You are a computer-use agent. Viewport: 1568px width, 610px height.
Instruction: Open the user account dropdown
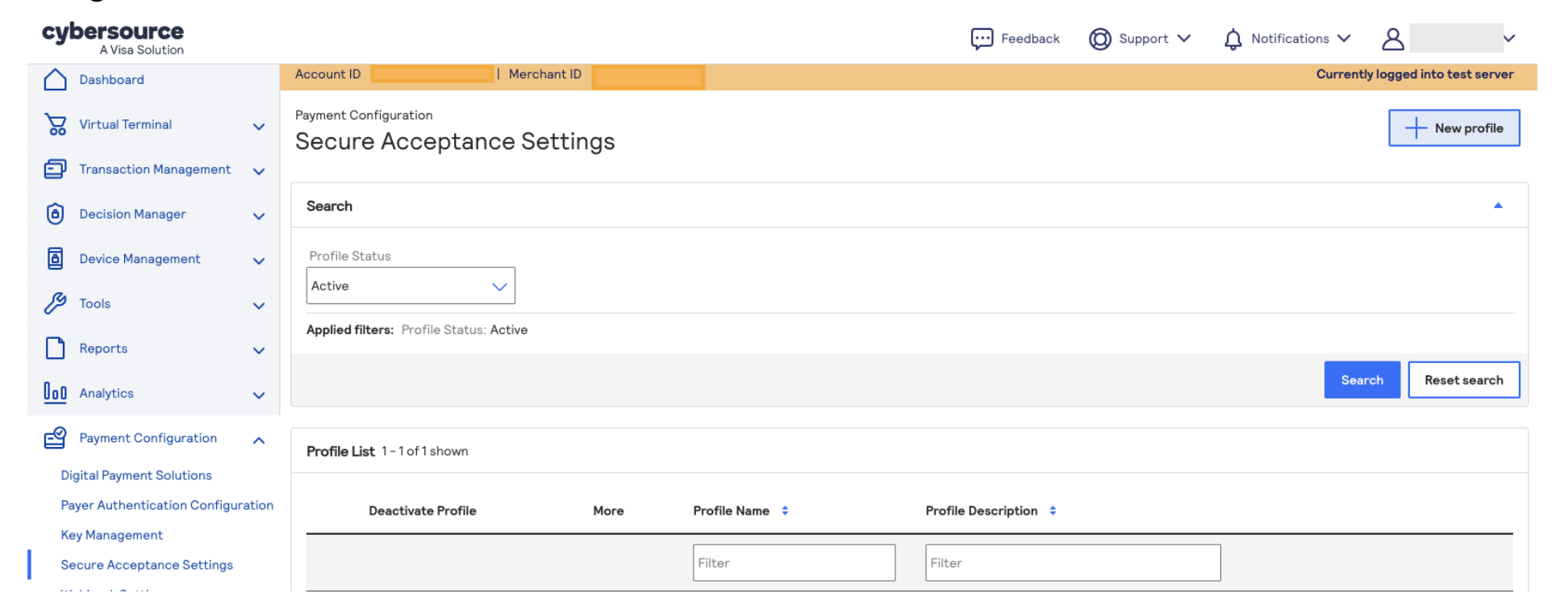tap(1509, 39)
